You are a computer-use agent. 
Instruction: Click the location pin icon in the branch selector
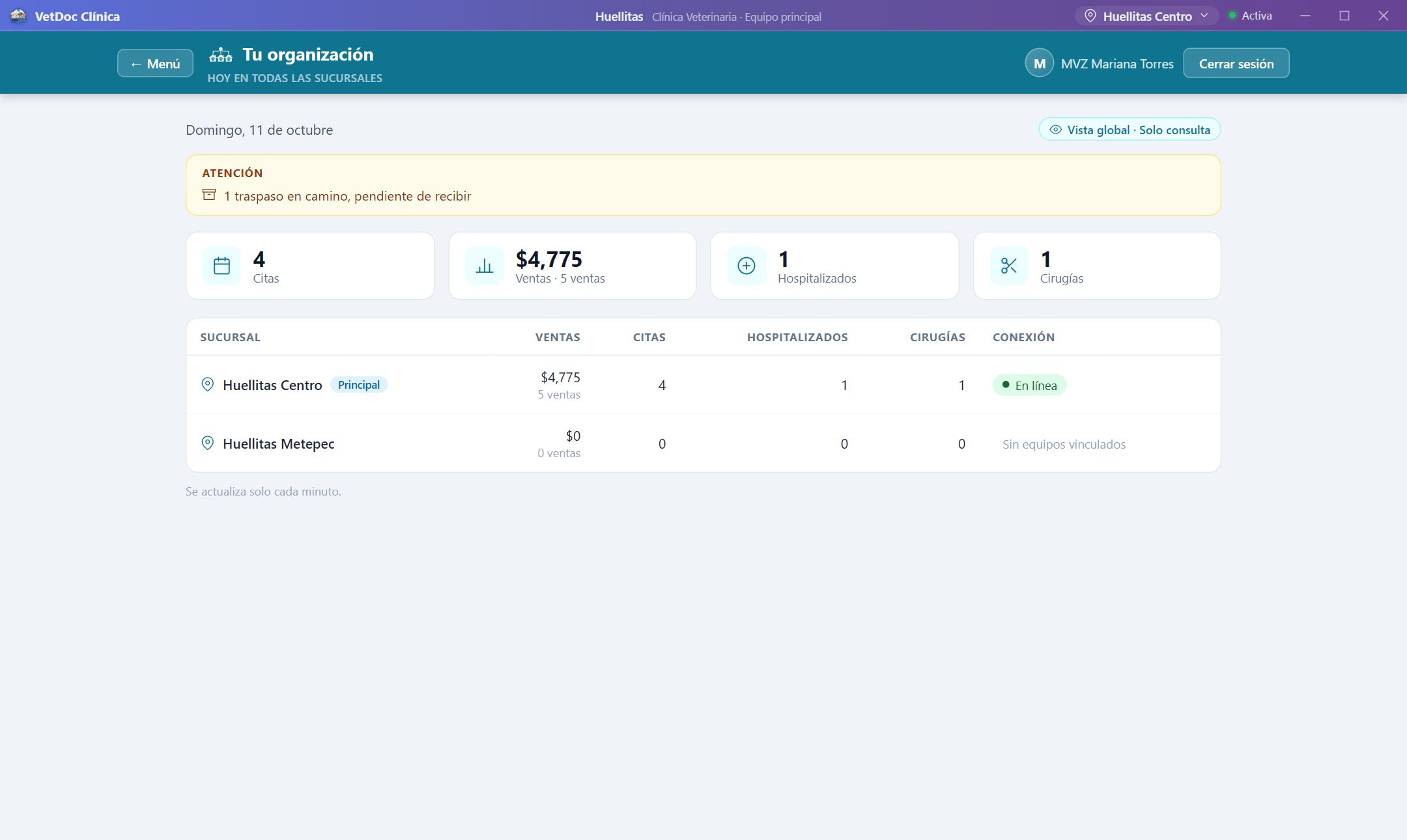point(1090,16)
